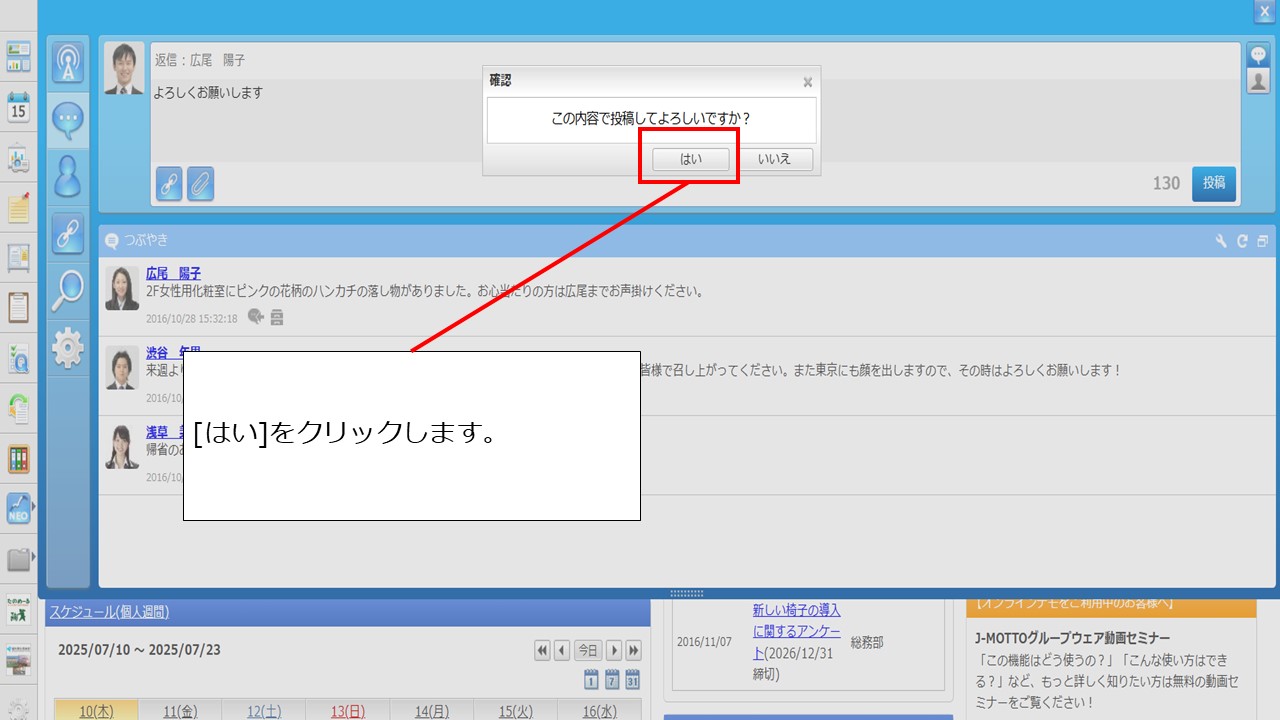Open the calendar 15 icon in the left toolbar
Image resolution: width=1280 pixels, height=720 pixels.
[18, 107]
